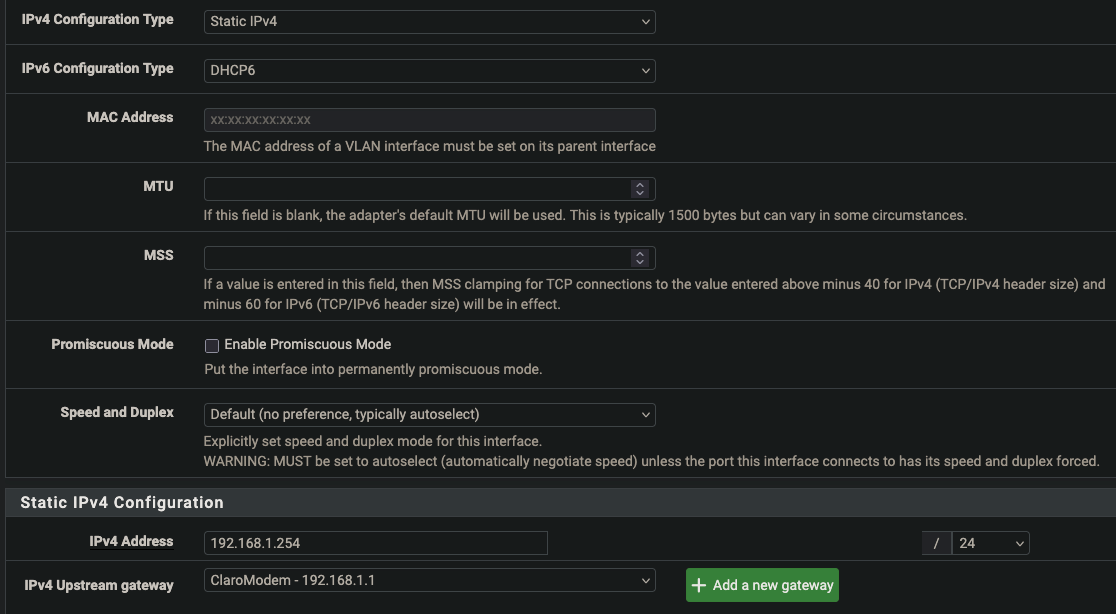Expand the Speed and Duplex dropdown
This screenshot has height=614, width=1116.
(429, 414)
